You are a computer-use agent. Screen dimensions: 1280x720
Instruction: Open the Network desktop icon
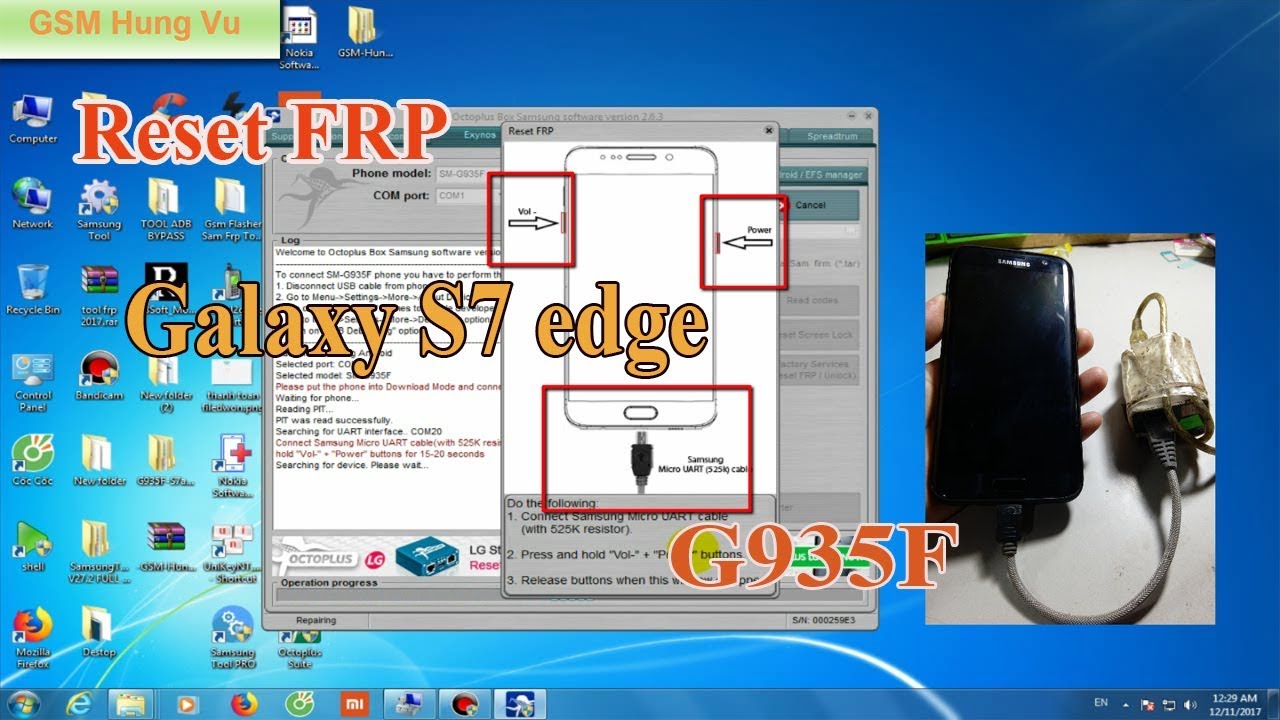pos(33,204)
